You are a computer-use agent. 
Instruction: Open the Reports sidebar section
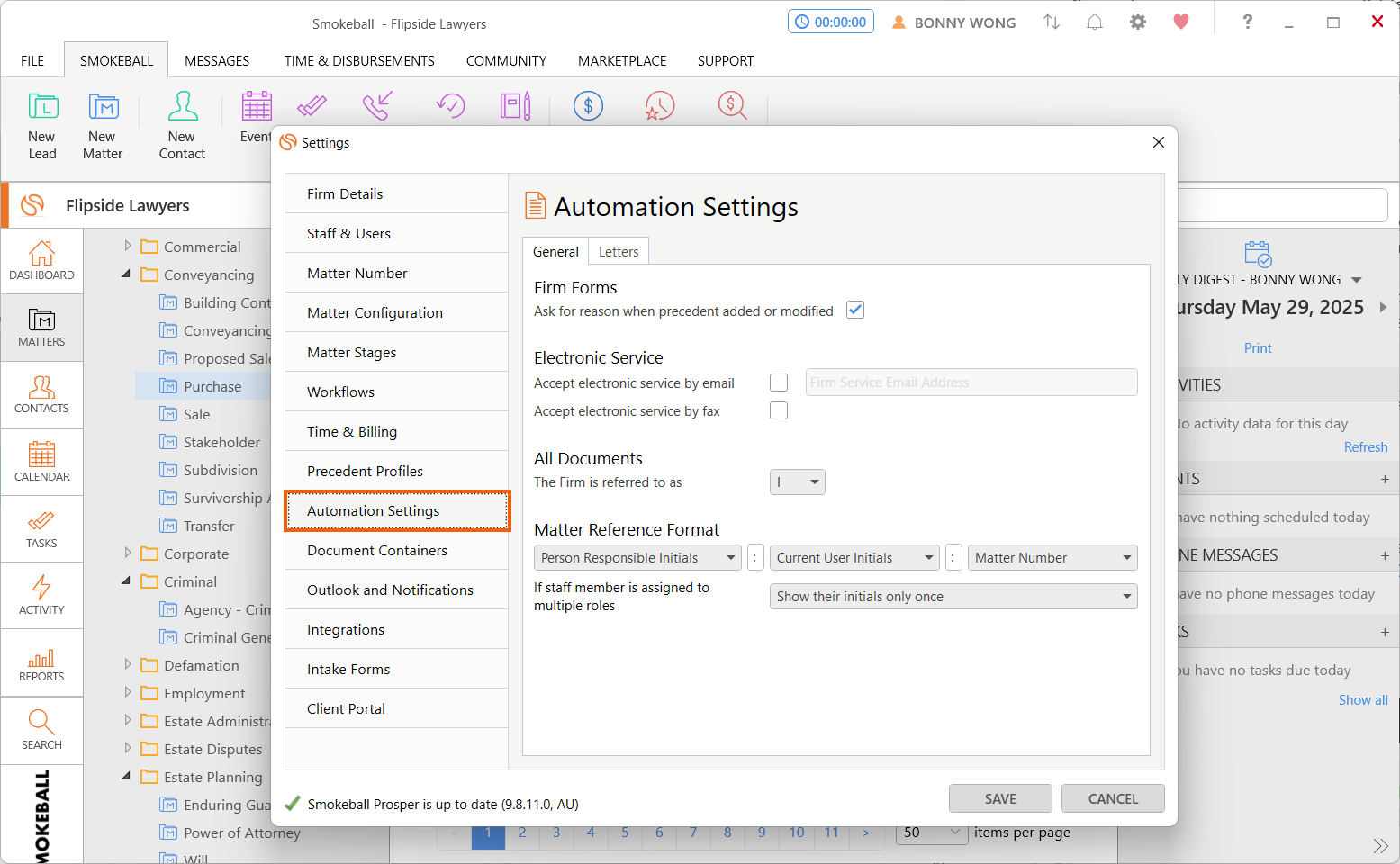click(42, 663)
